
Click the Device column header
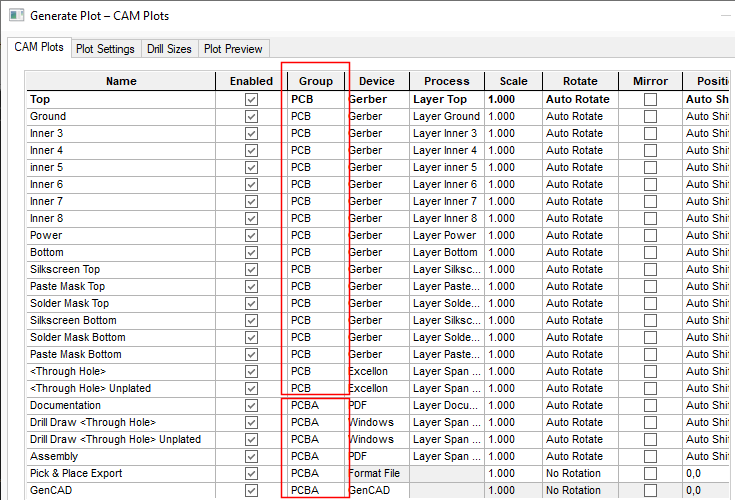pos(377,81)
